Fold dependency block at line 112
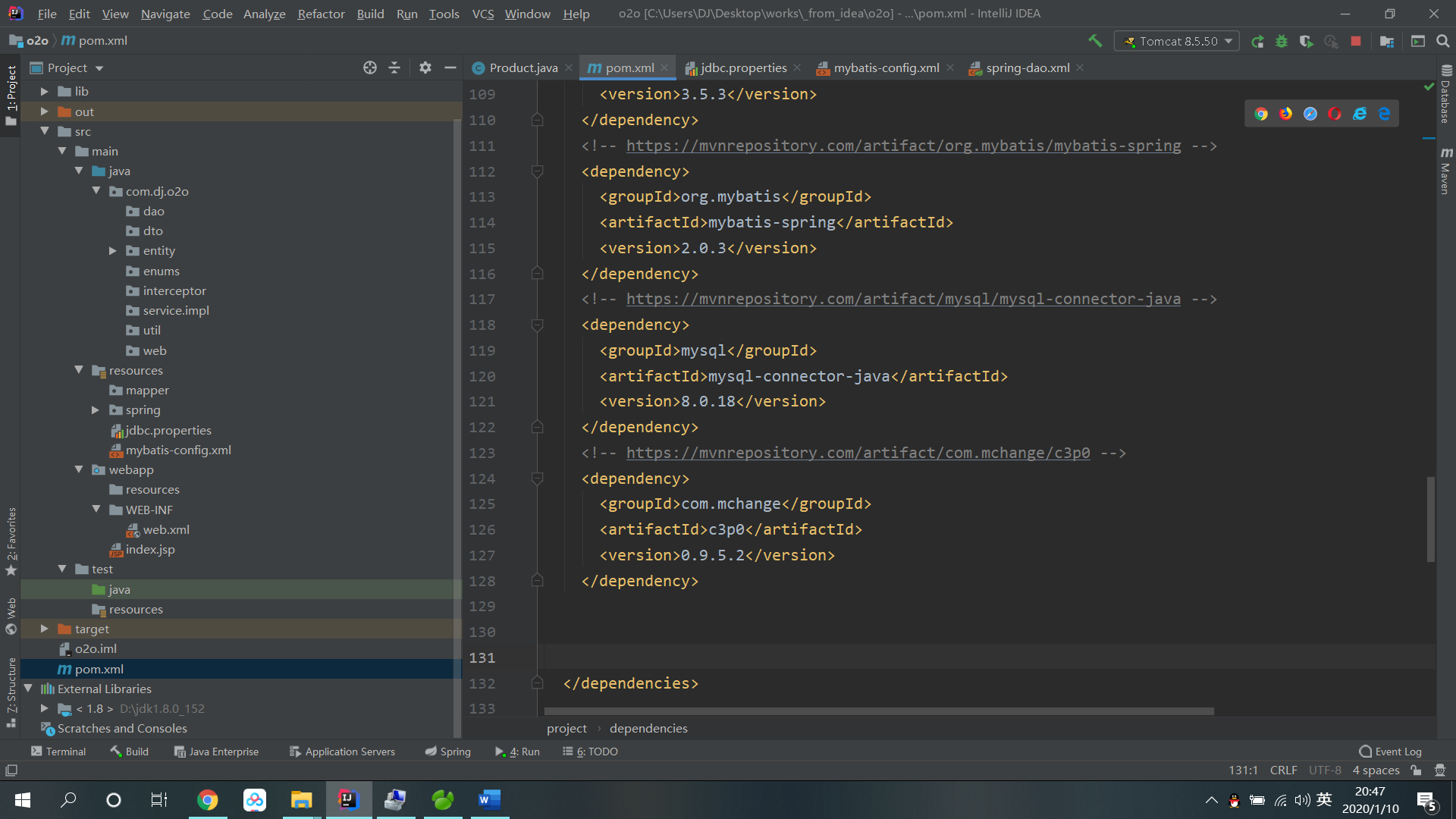 [x=537, y=171]
